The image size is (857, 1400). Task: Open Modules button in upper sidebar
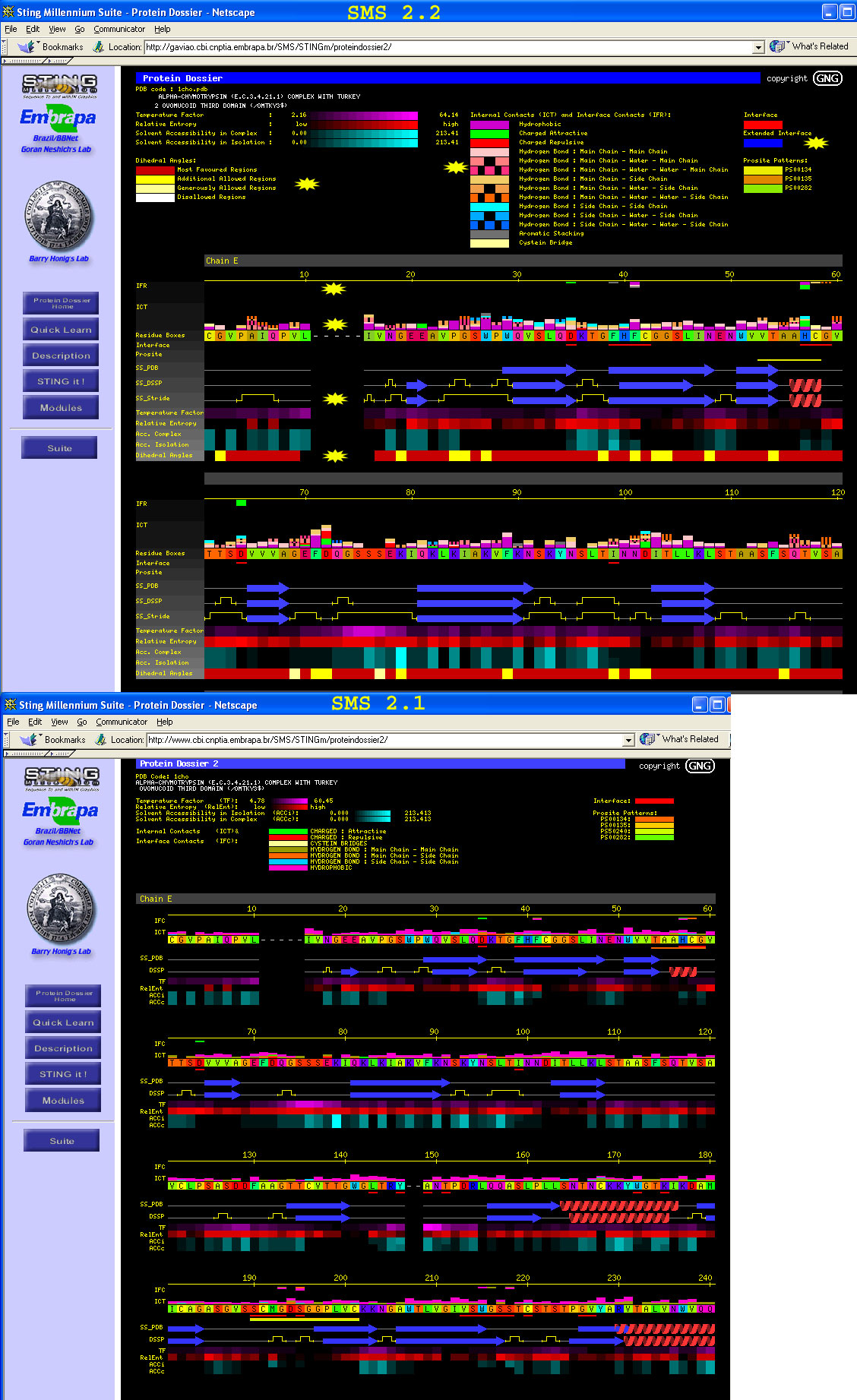(61, 407)
